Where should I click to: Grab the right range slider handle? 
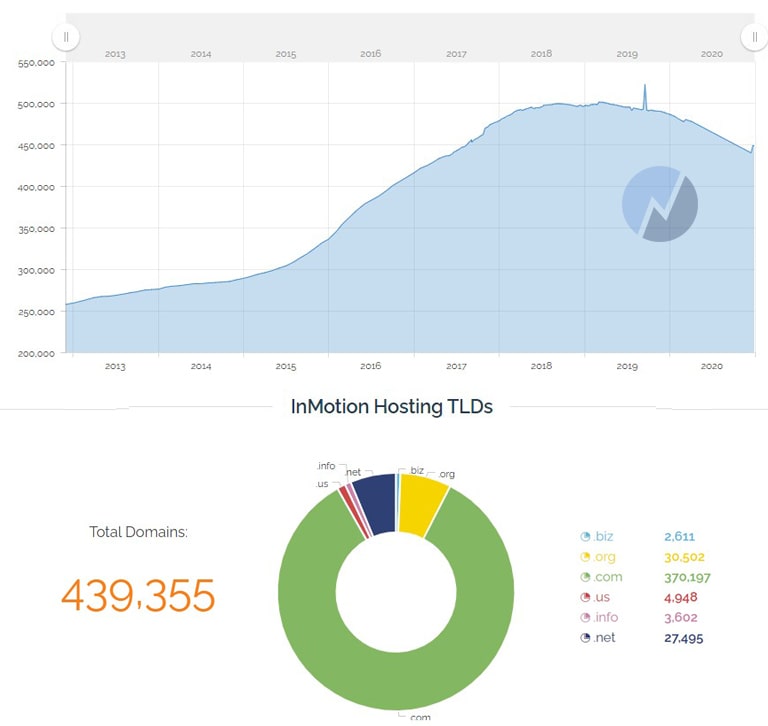(754, 37)
